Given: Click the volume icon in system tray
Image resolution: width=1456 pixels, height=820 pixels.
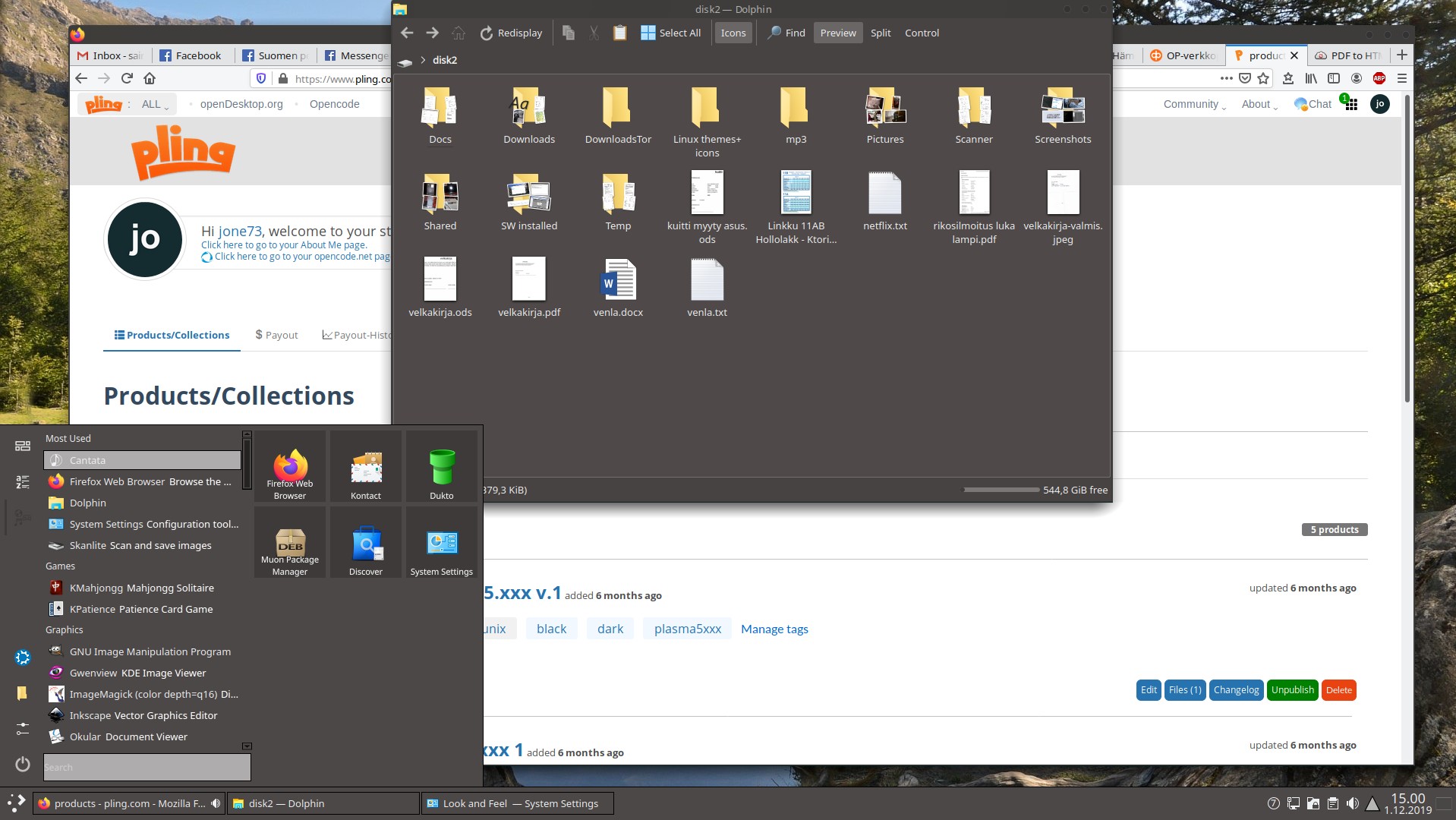Looking at the screenshot, I should pyautogui.click(x=1352, y=803).
